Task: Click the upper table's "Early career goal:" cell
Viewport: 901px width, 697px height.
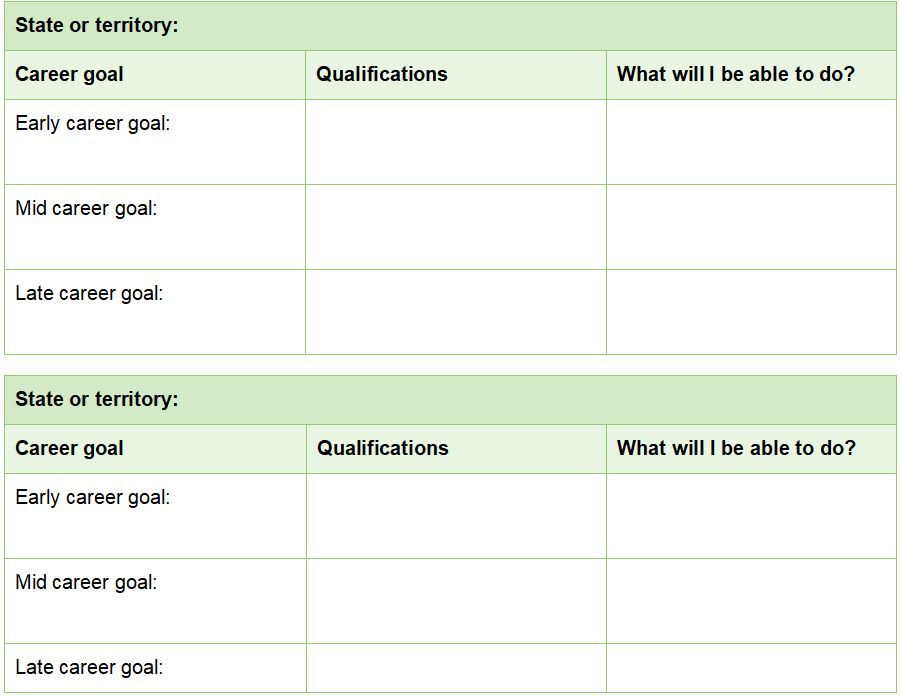Action: coord(155,141)
